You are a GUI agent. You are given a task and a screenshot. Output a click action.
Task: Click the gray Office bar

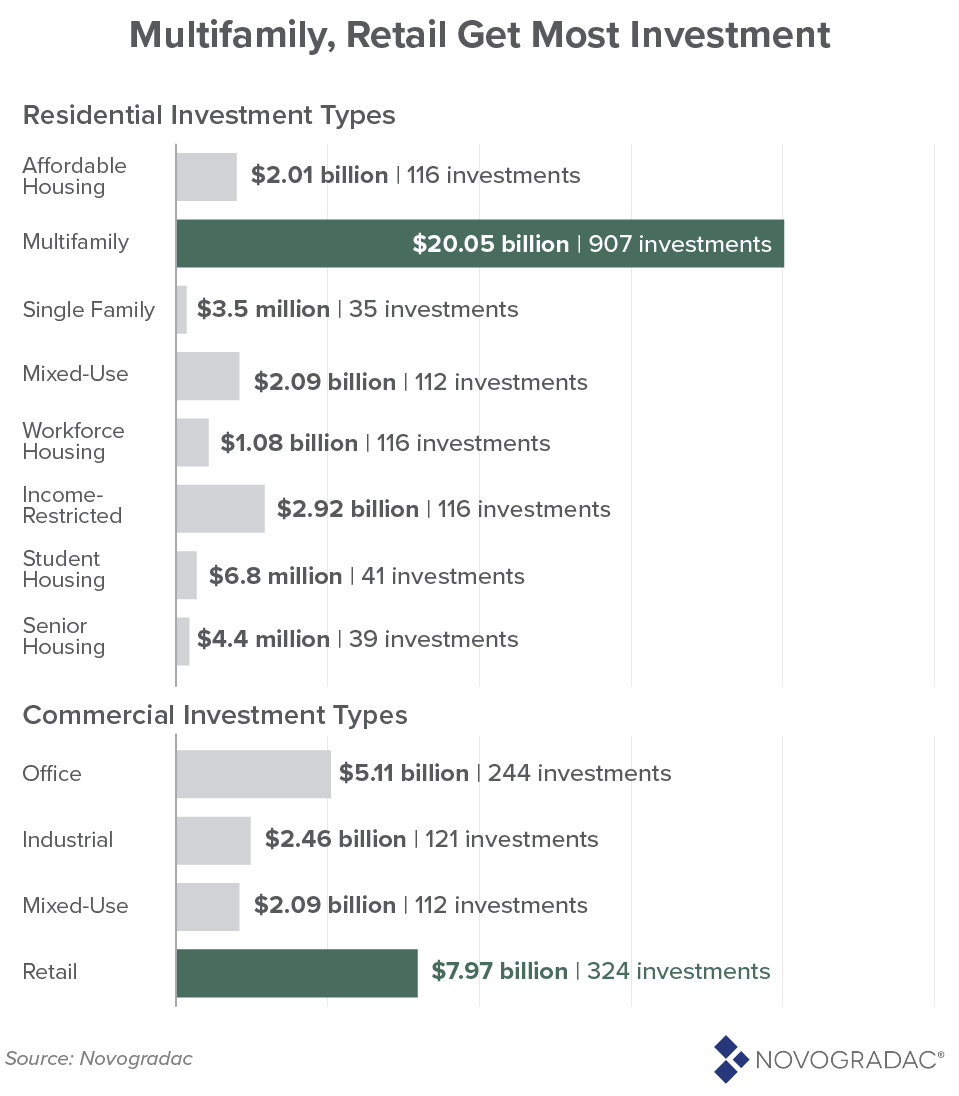click(253, 774)
